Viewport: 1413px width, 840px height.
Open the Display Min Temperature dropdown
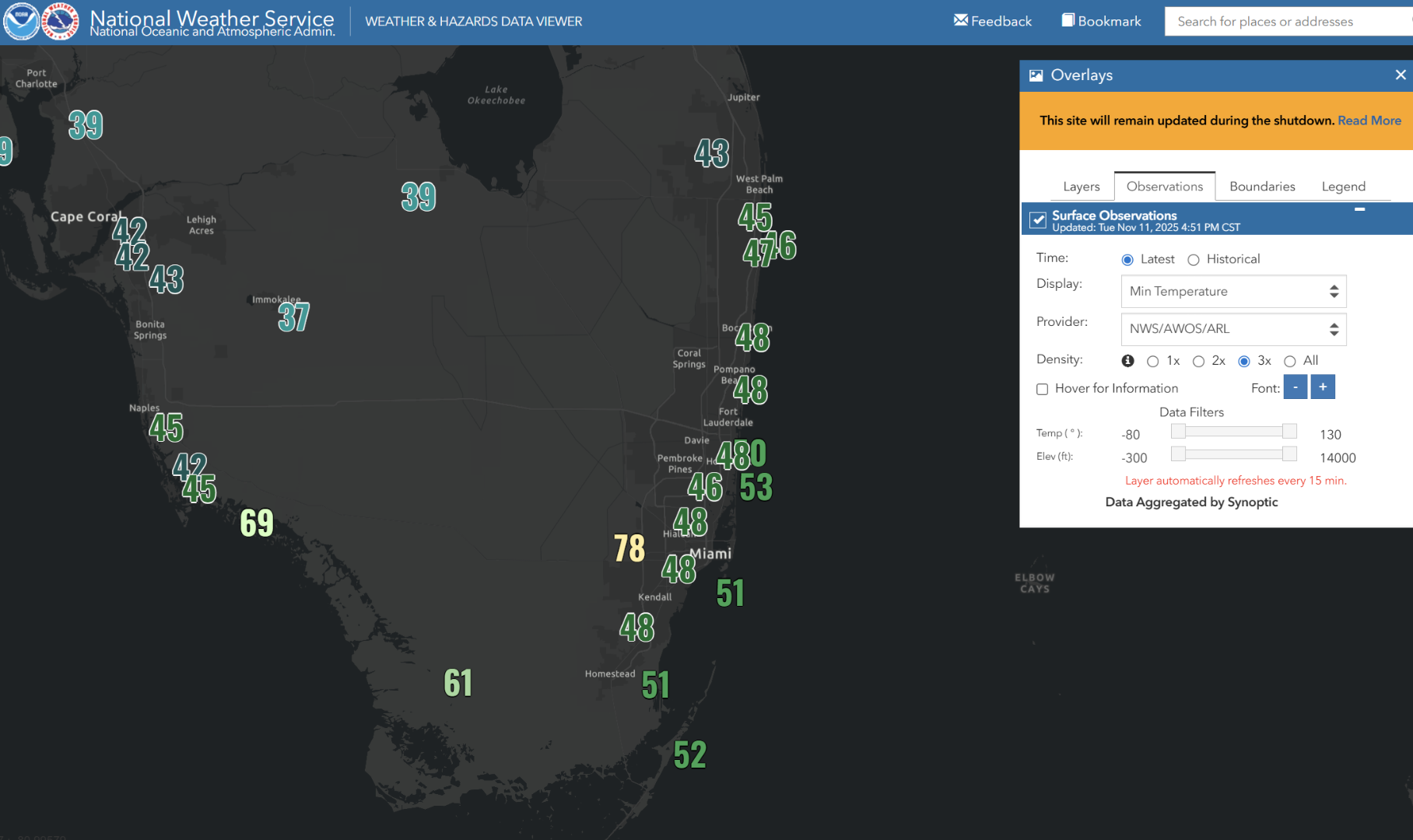(x=1233, y=292)
